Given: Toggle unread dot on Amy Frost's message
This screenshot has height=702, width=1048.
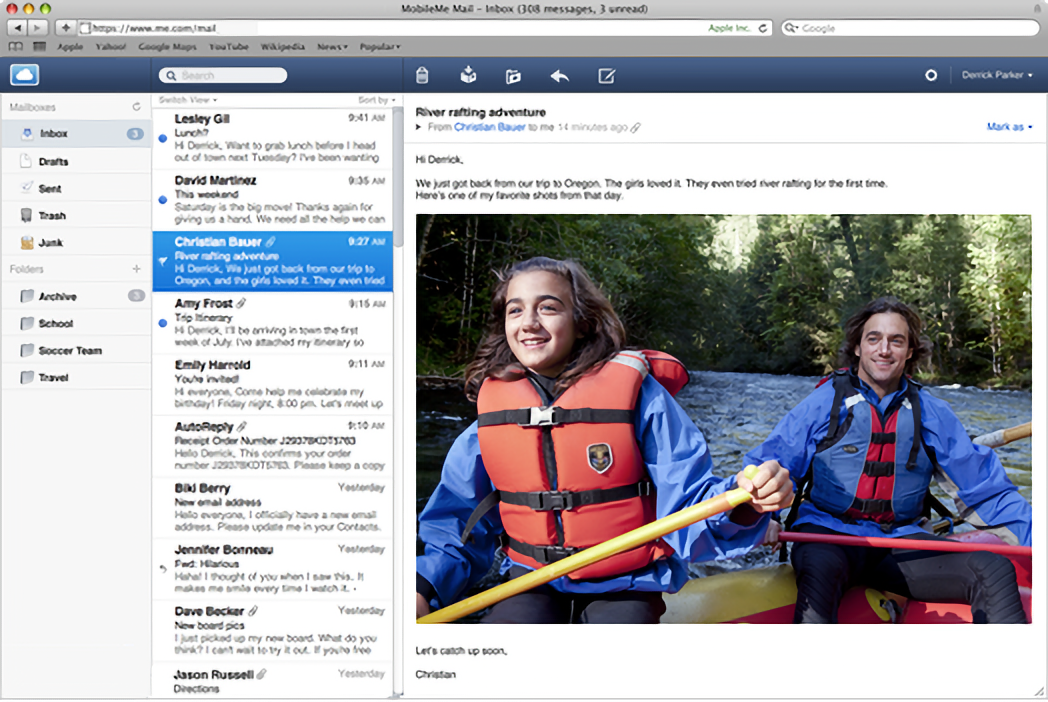Looking at the screenshot, I should tap(162, 323).
